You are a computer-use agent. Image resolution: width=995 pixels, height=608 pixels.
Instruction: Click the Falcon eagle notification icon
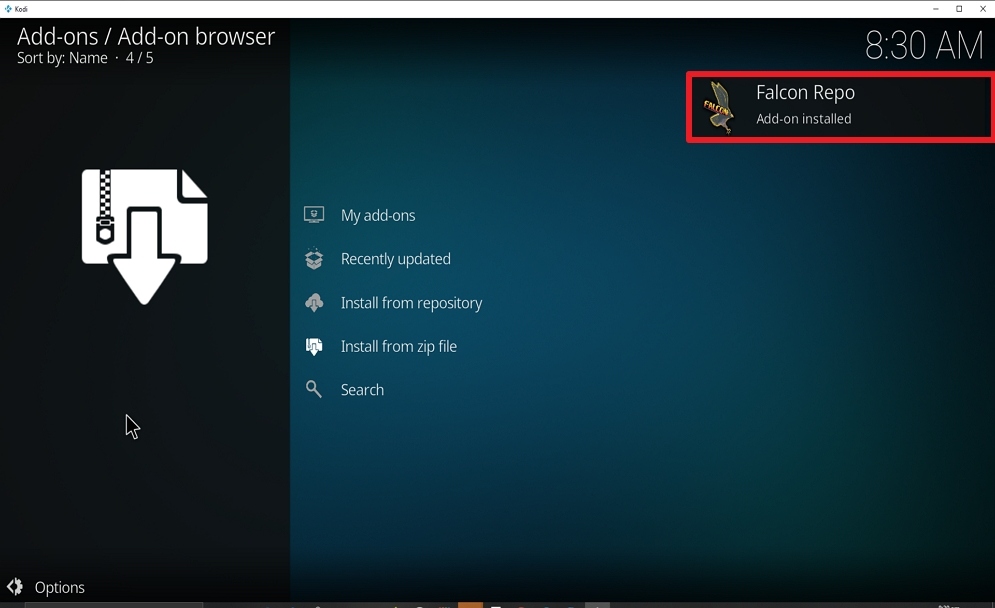[719, 107]
